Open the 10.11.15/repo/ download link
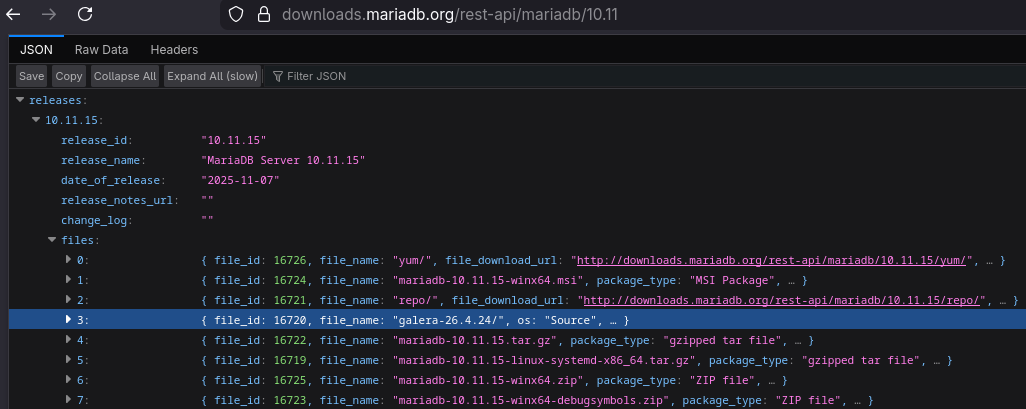This screenshot has height=409, width=1026. 784,300
